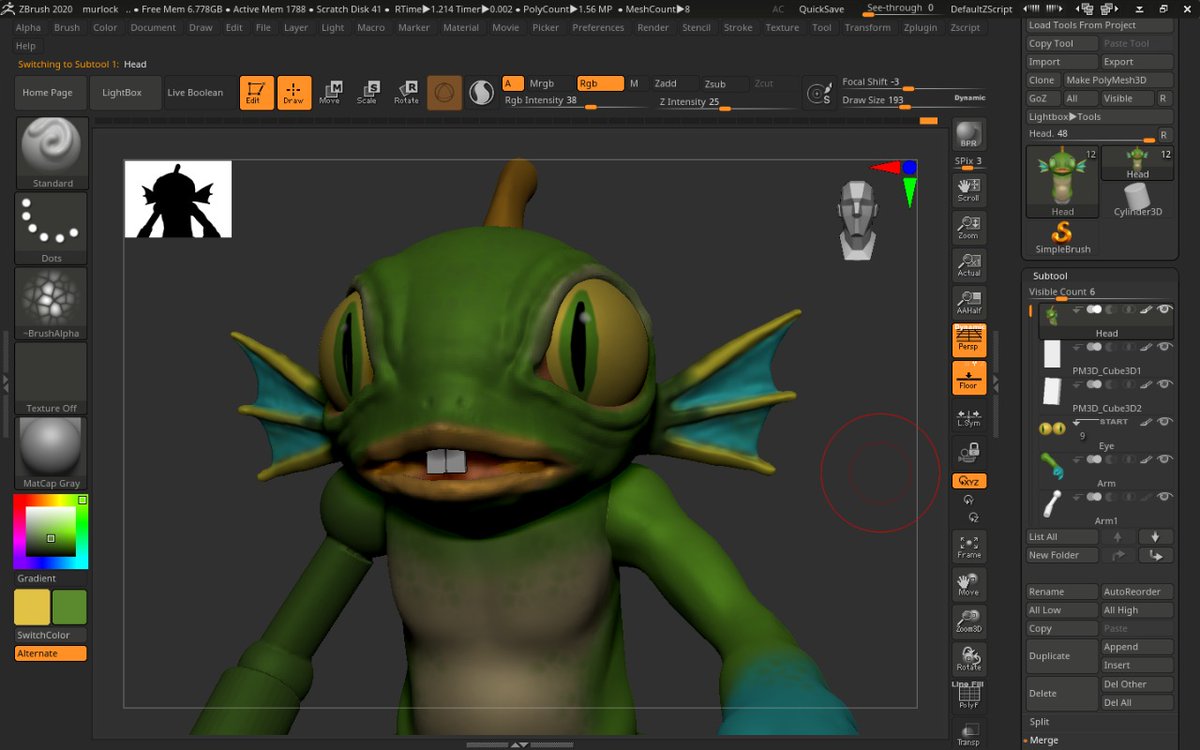Click the Scroll canvas icon
The width and height of the screenshot is (1200, 750).
click(x=968, y=190)
